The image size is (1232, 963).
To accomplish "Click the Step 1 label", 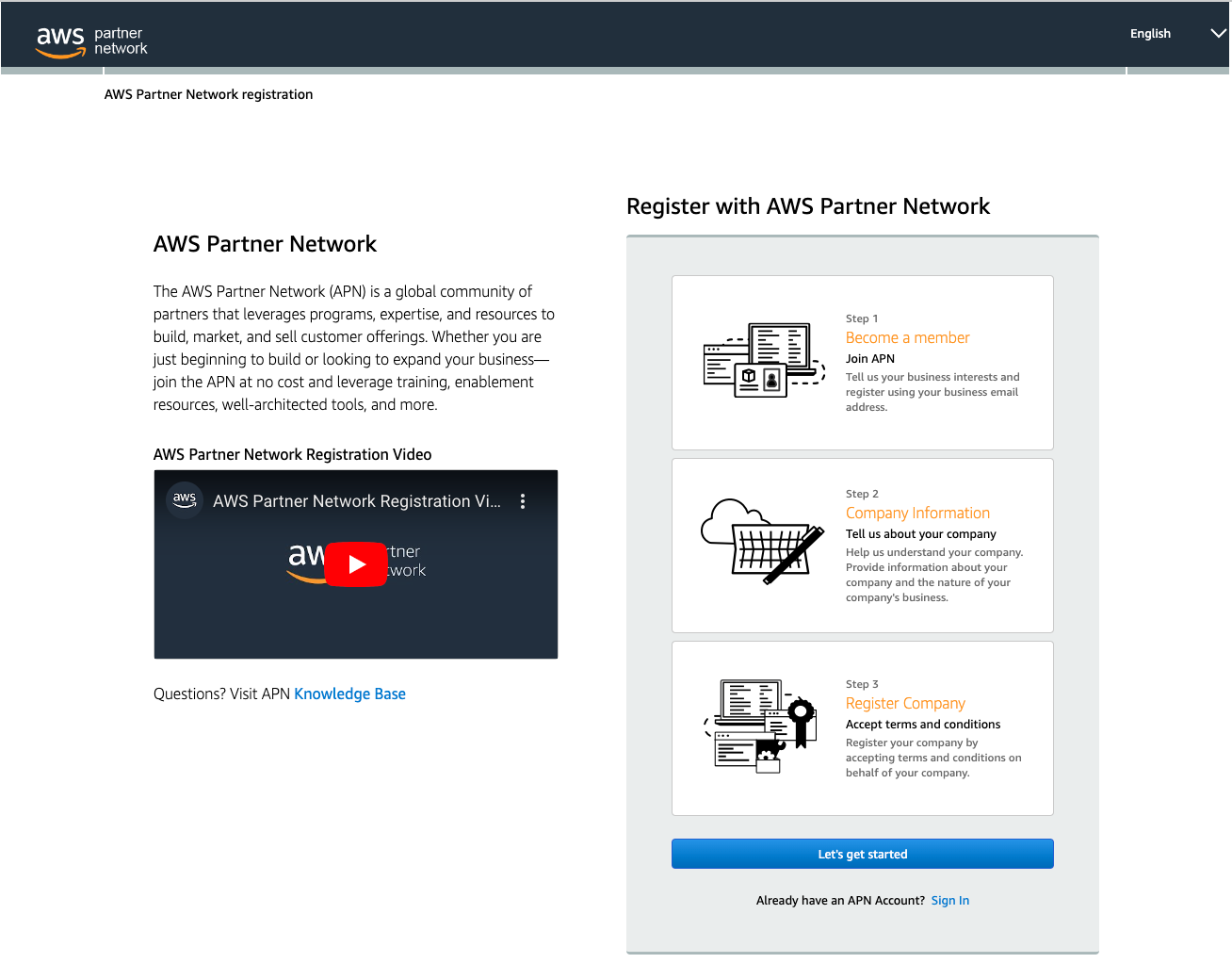I will point(861,318).
